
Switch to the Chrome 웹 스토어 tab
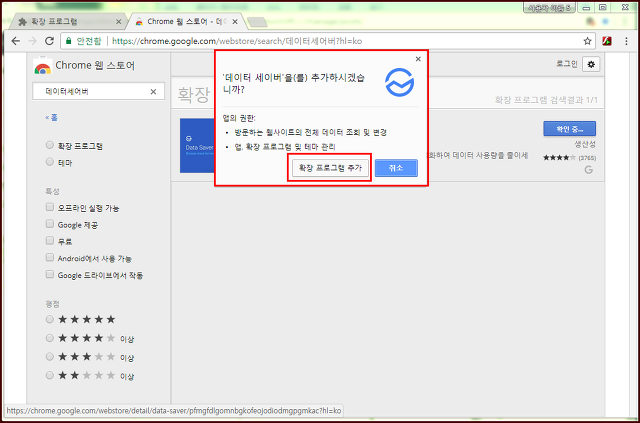click(x=186, y=22)
